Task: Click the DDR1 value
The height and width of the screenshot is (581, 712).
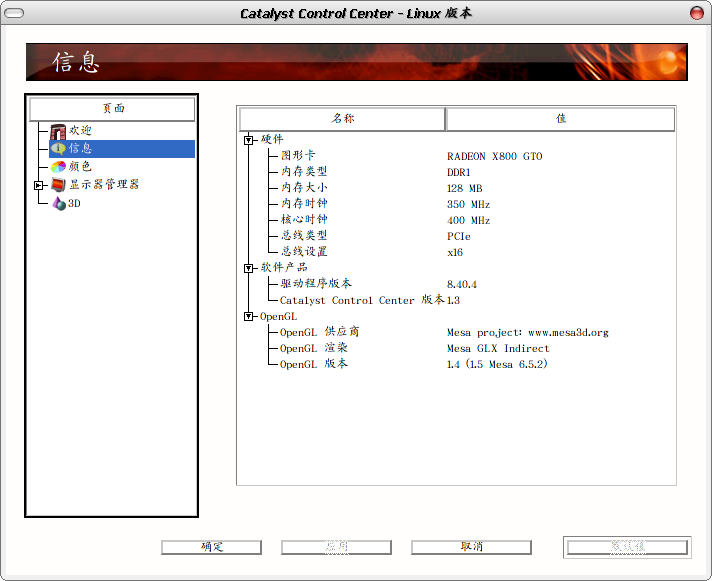Action: click(x=459, y=172)
